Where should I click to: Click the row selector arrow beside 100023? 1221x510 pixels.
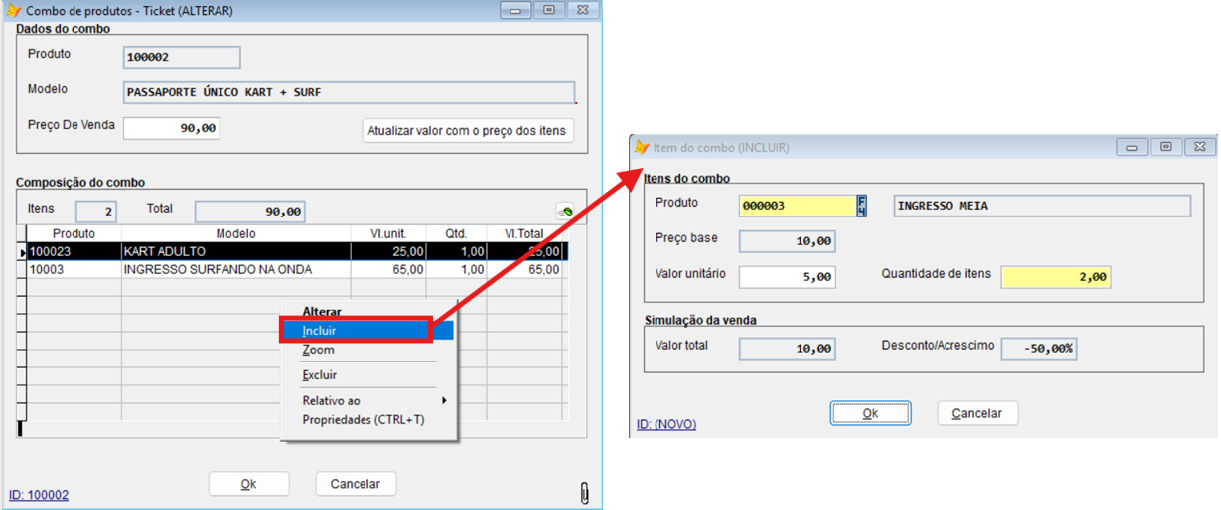(23, 251)
